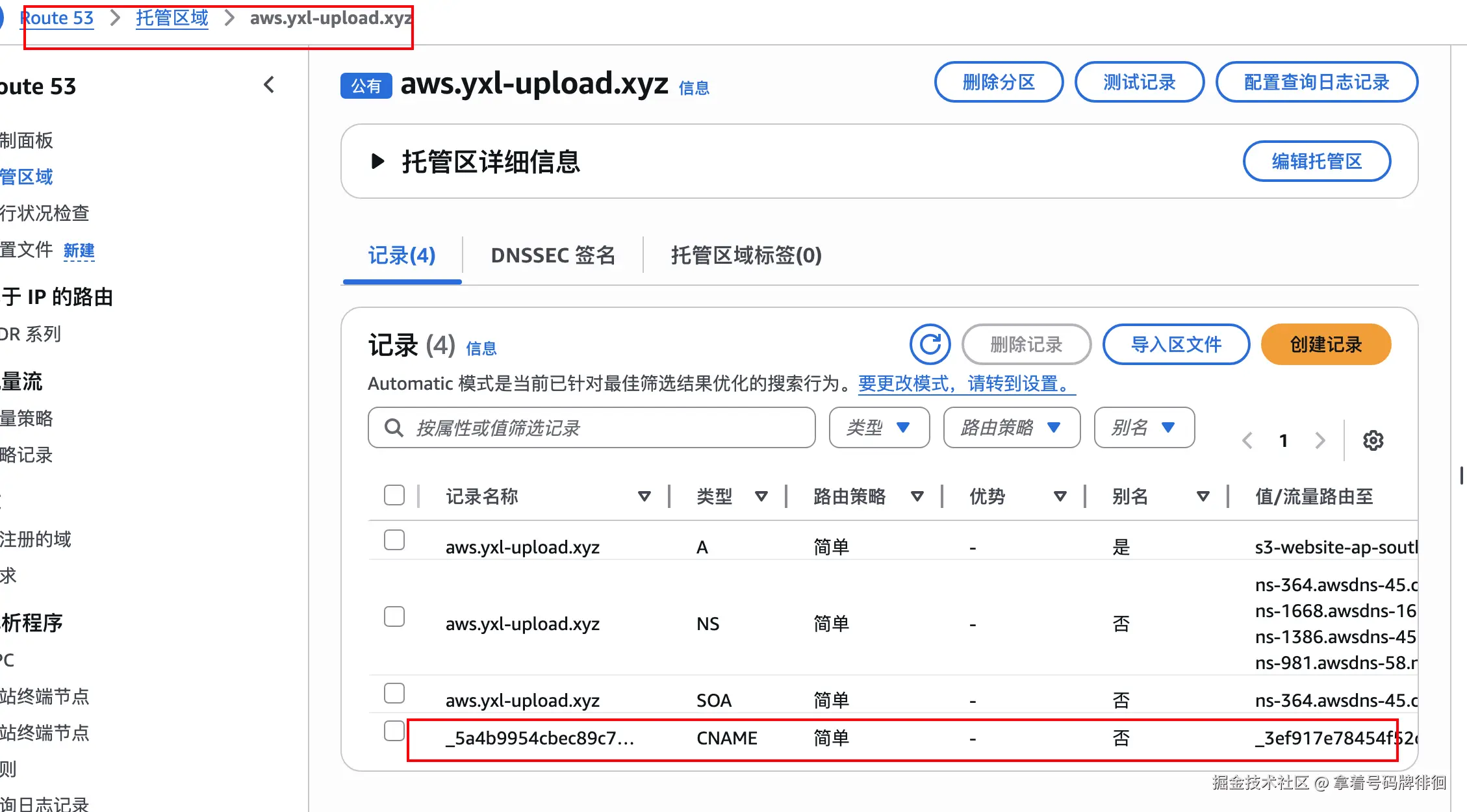Click the record filter search field
Image resolution: width=1467 pixels, height=812 pixels.
(591, 427)
